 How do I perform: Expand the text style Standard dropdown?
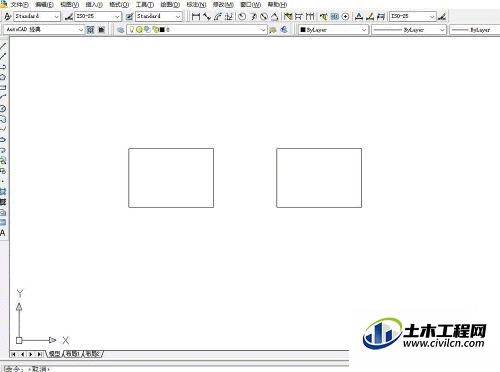(x=56, y=16)
